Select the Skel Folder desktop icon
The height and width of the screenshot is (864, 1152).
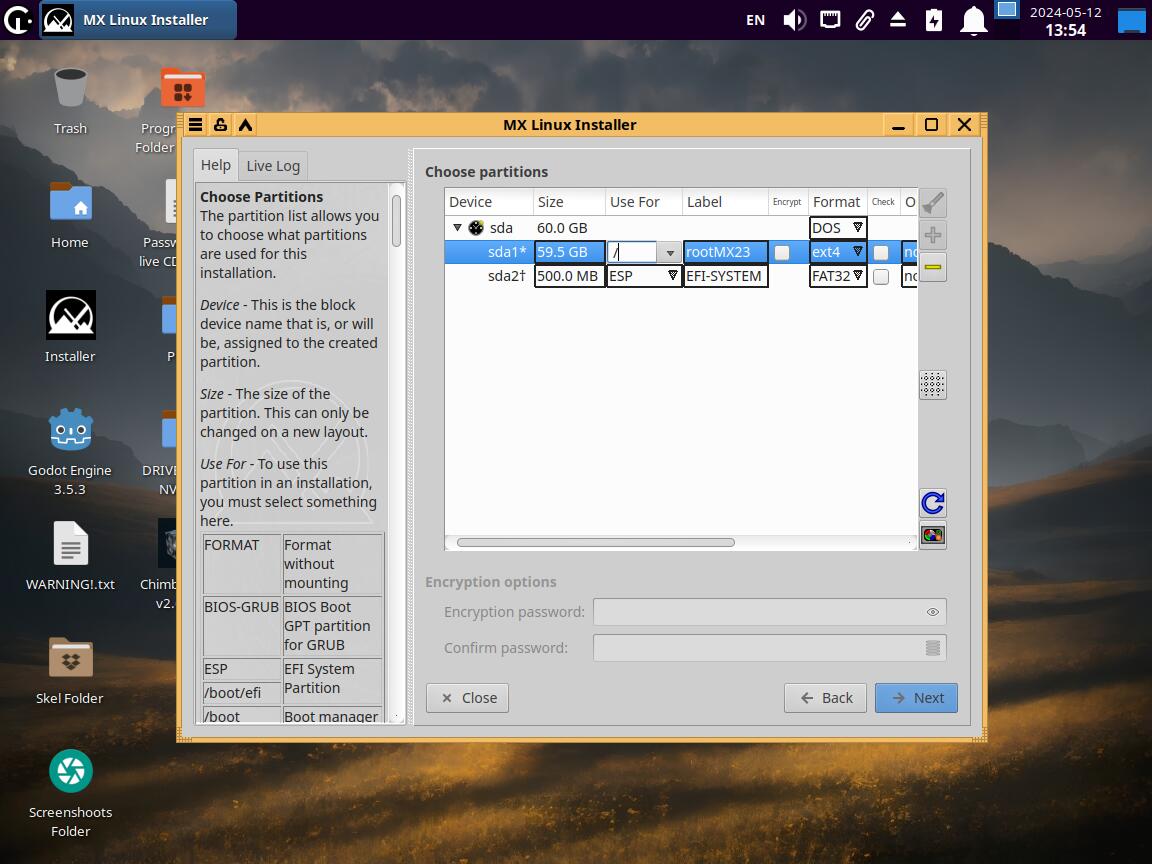pyautogui.click(x=70, y=670)
